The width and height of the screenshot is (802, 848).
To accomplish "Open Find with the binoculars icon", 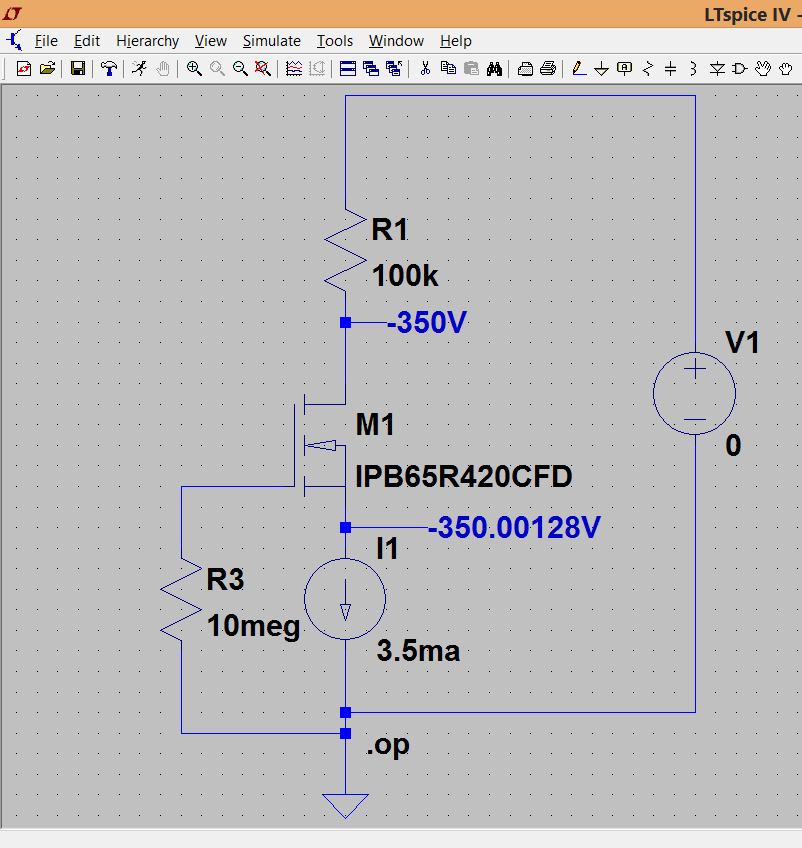I will (x=494, y=69).
